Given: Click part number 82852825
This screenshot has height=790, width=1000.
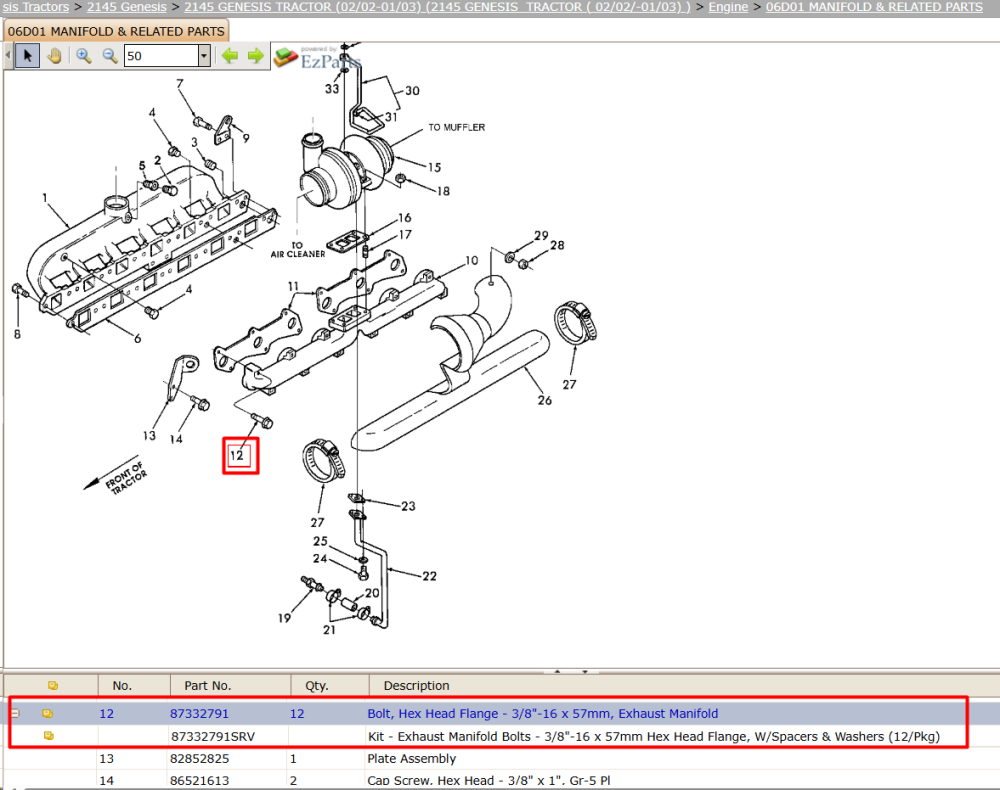Looking at the screenshot, I should (x=199, y=759).
